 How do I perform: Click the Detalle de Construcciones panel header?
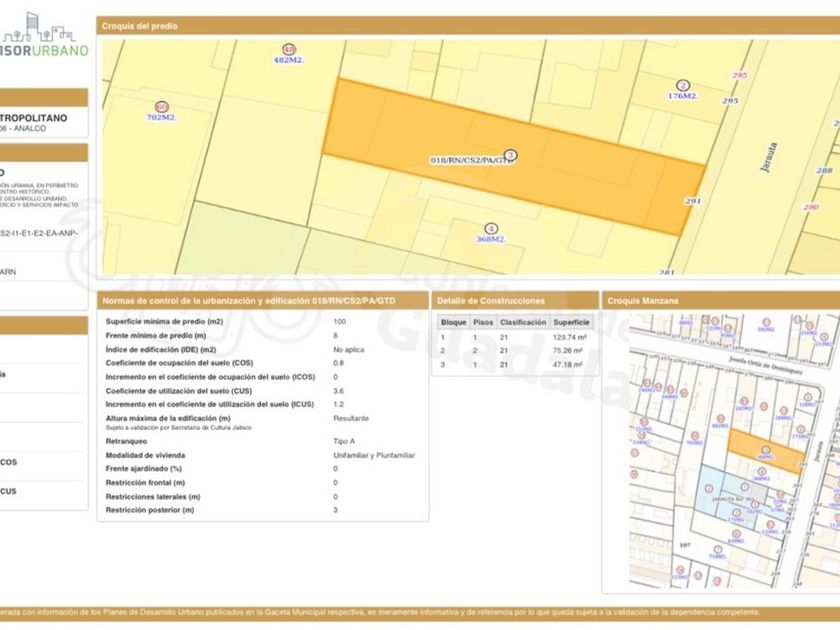[491, 300]
